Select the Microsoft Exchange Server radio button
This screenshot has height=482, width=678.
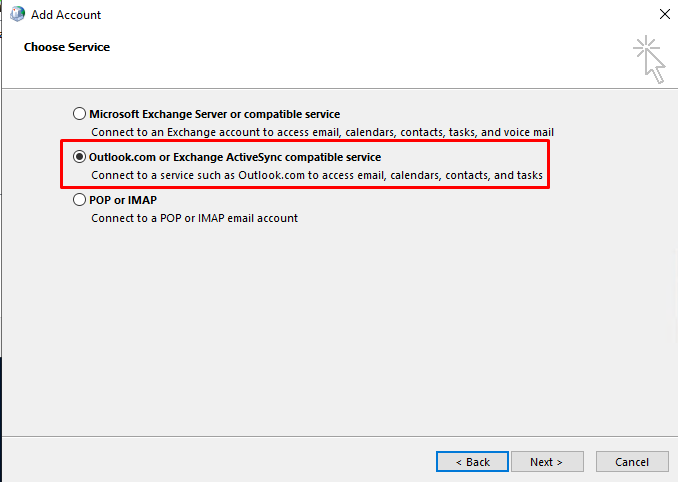[79, 114]
